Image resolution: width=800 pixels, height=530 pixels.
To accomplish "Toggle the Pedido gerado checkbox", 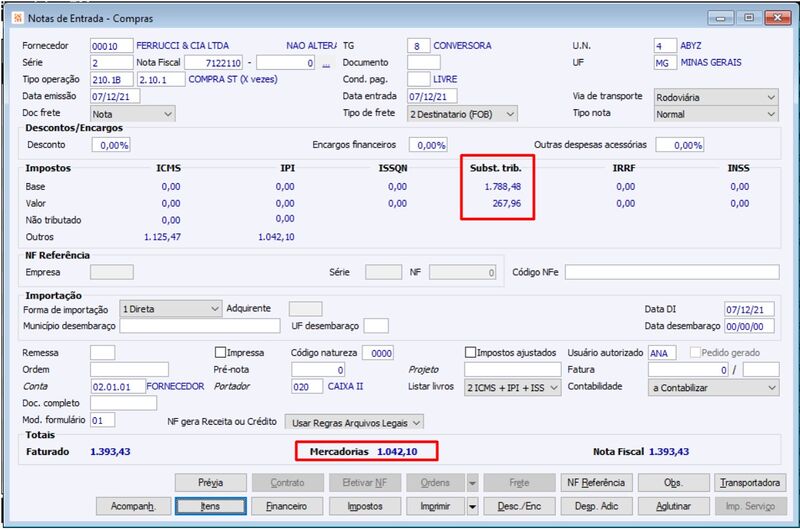I will (x=695, y=352).
